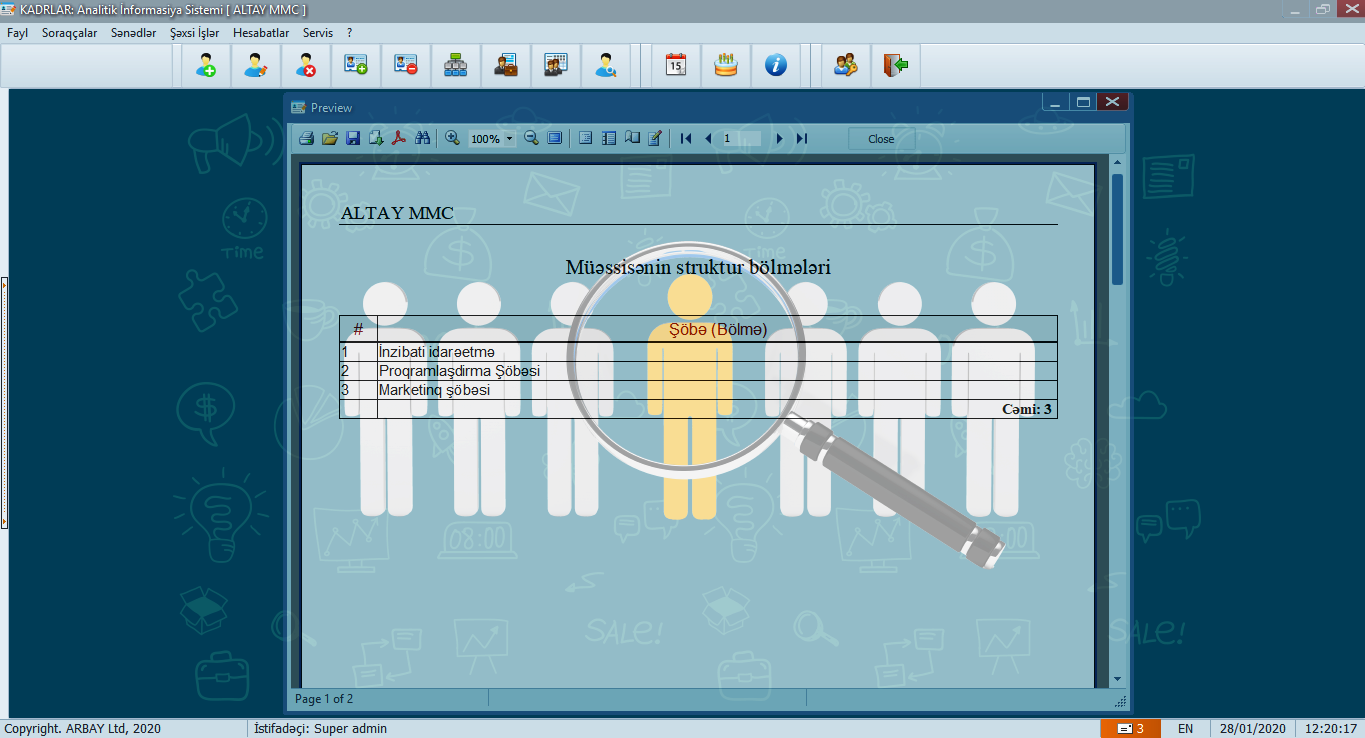The height and width of the screenshot is (738, 1365).
Task: Open the 100% zoom dropdown
Action: (x=509, y=139)
